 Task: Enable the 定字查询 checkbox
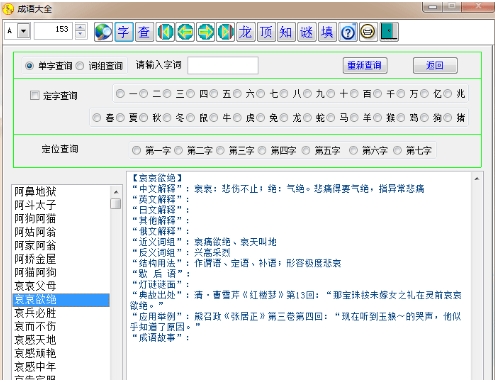tap(34, 95)
